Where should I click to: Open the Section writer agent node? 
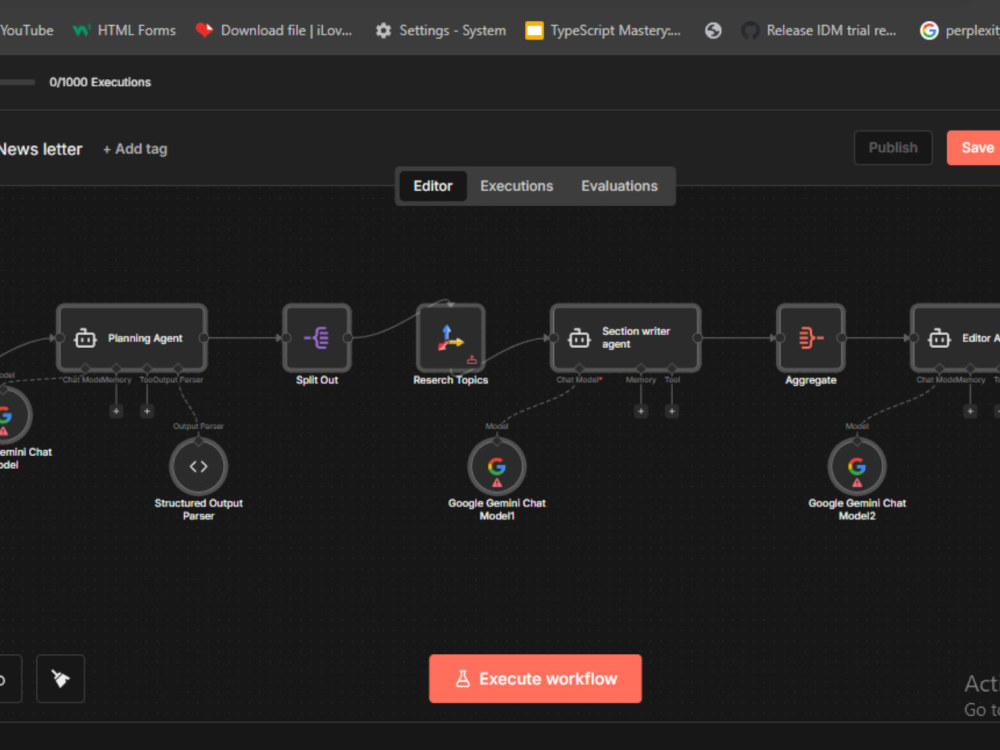pos(626,338)
